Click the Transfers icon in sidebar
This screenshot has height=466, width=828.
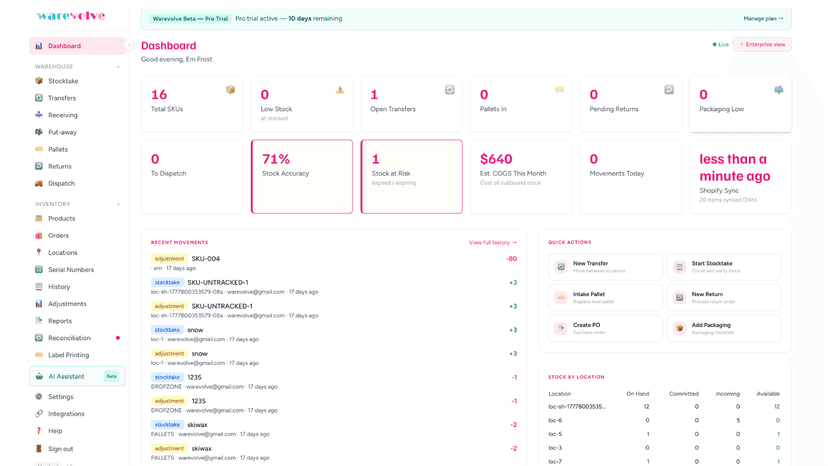39,98
